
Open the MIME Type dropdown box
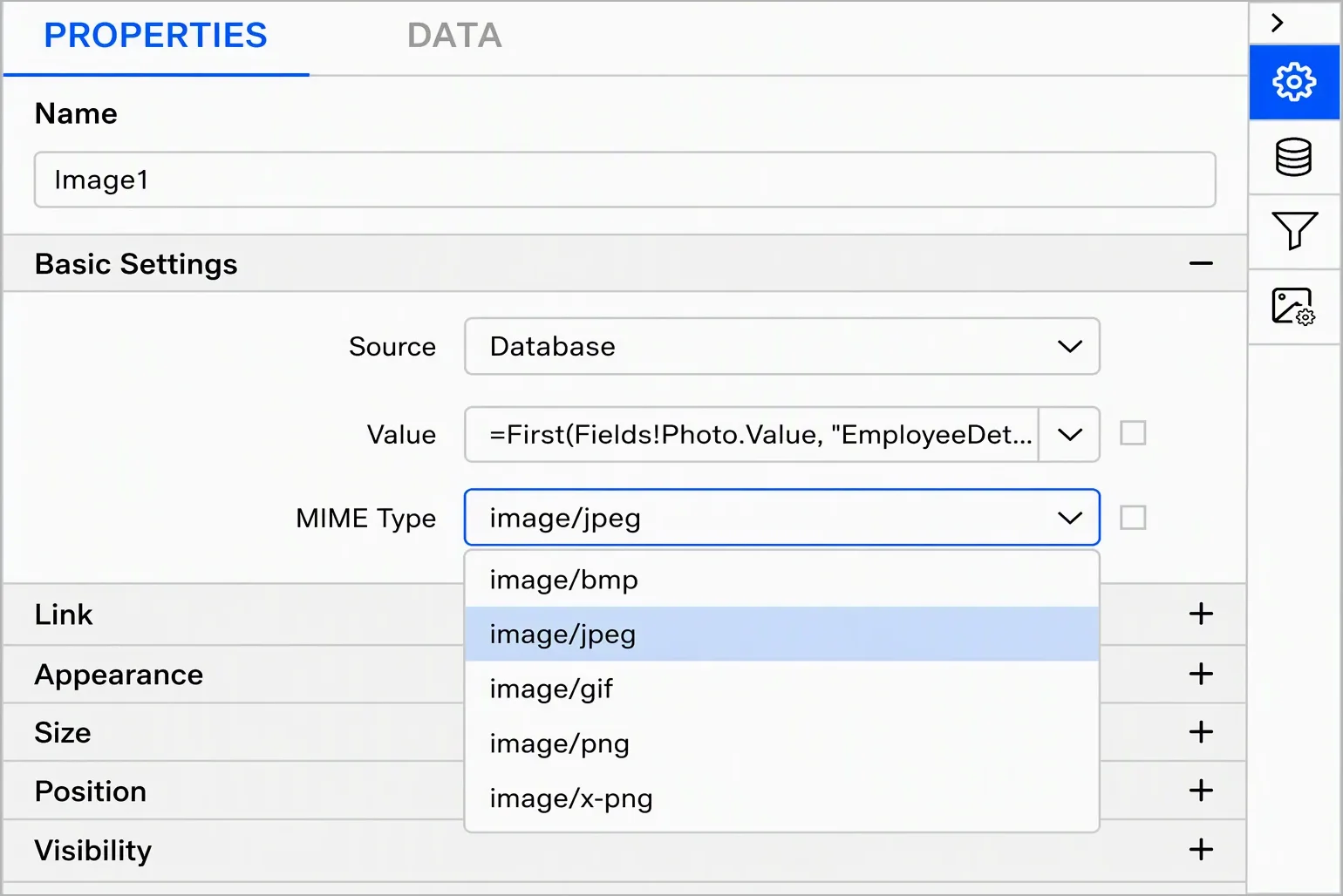tap(782, 518)
